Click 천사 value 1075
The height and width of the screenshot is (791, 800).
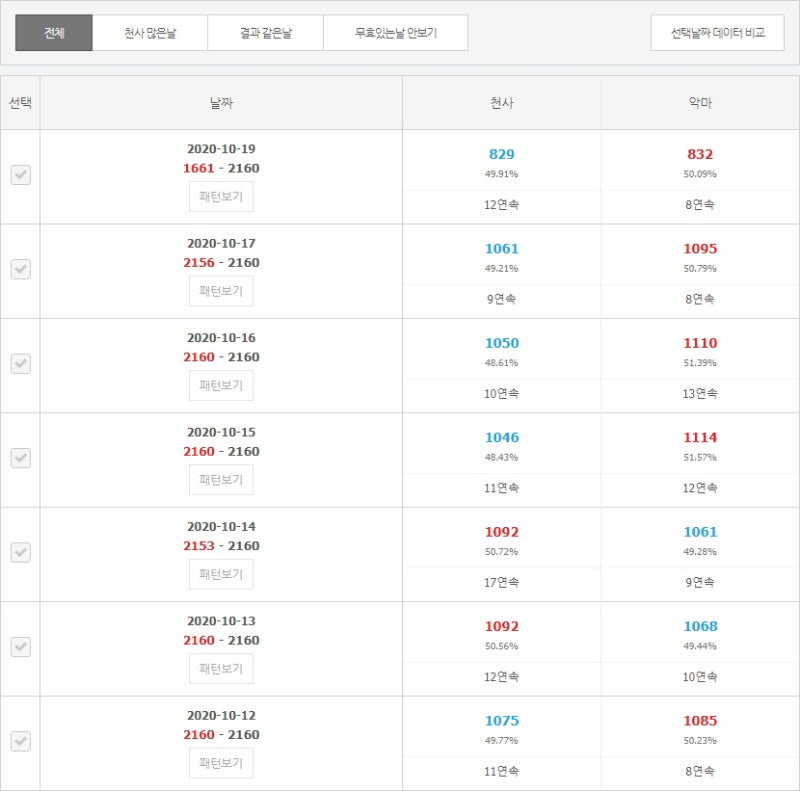(x=502, y=720)
